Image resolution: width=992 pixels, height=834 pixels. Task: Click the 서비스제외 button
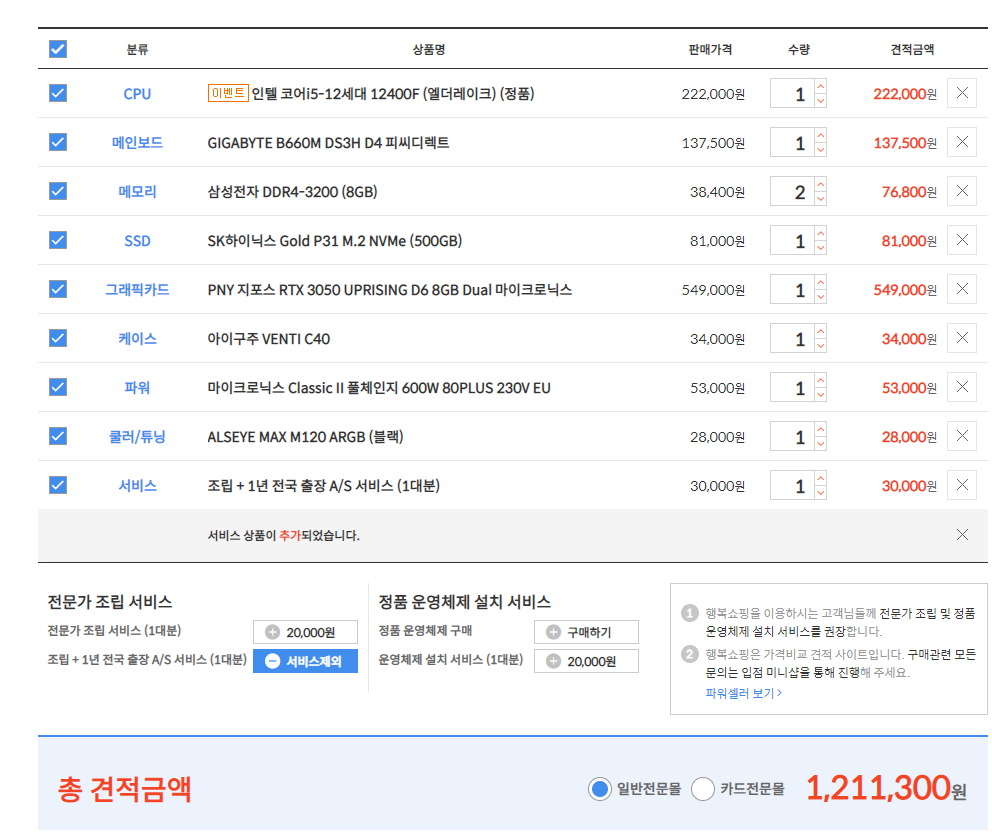coord(305,661)
